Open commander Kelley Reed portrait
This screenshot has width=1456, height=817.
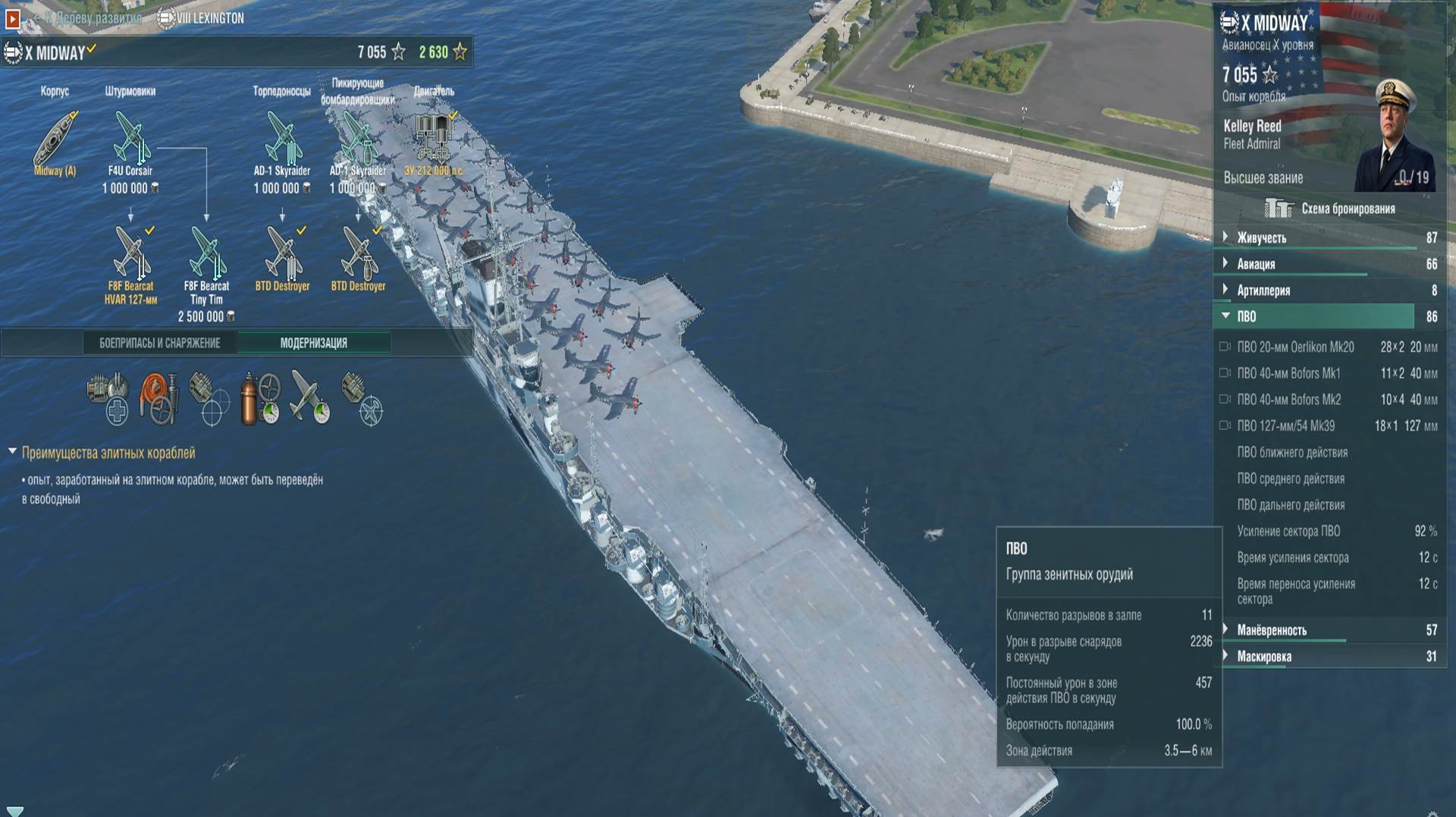tap(1397, 135)
